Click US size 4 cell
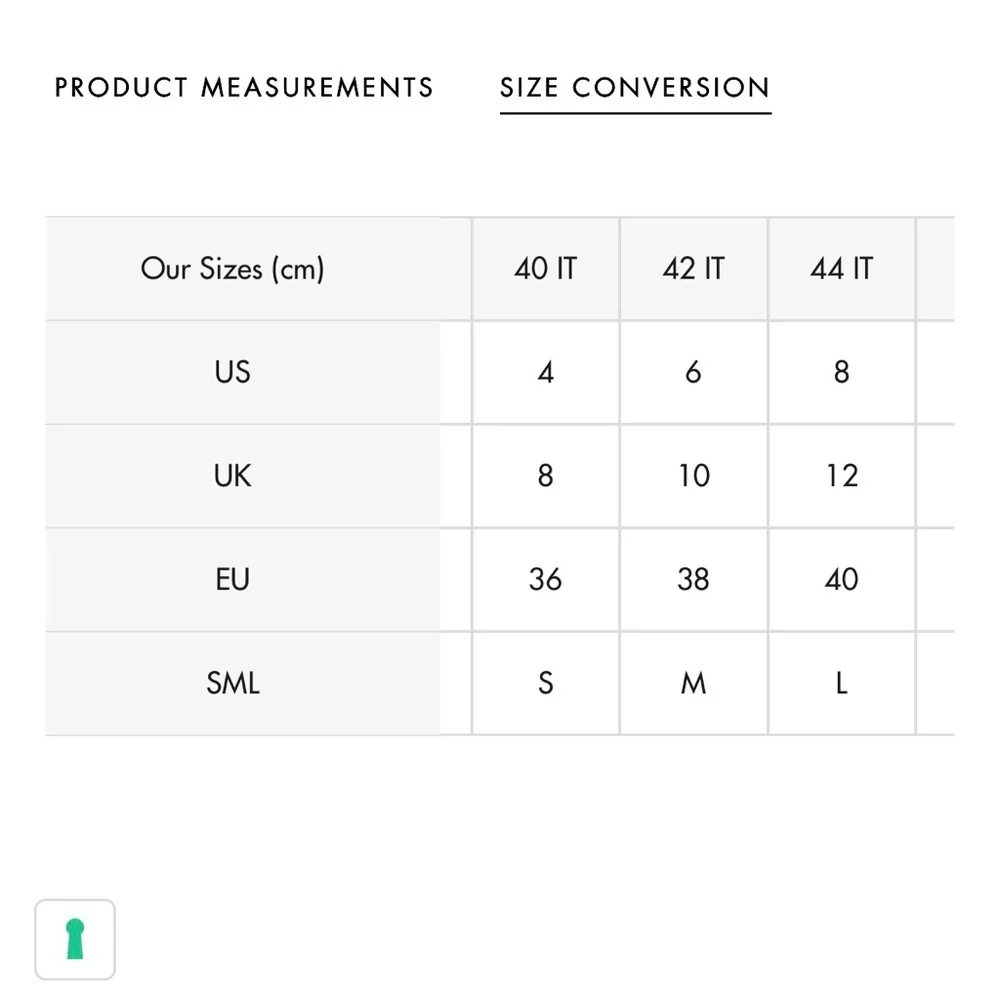This screenshot has height=1000, width=1000. coord(545,372)
